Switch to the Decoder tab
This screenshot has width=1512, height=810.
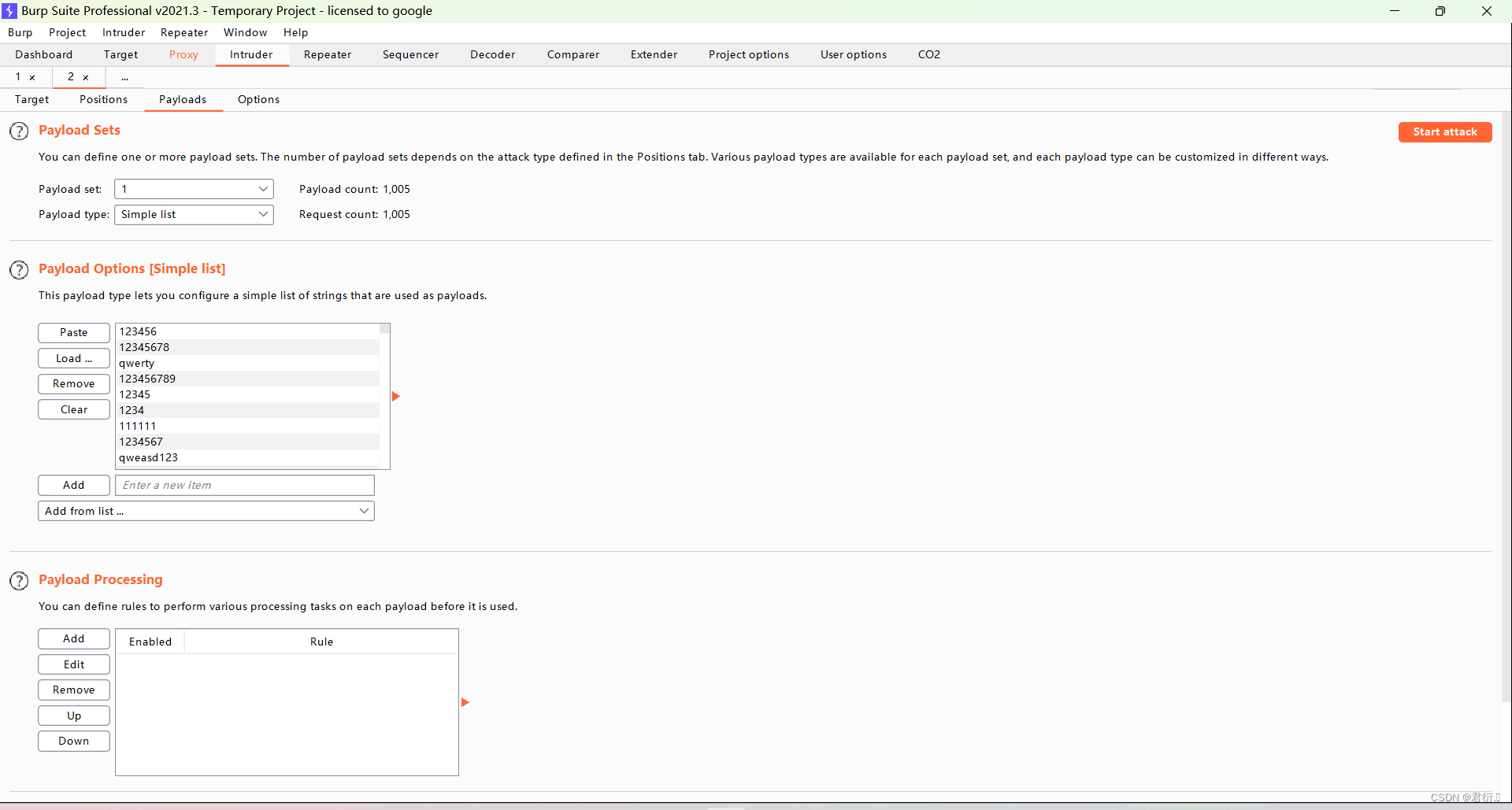coord(492,54)
